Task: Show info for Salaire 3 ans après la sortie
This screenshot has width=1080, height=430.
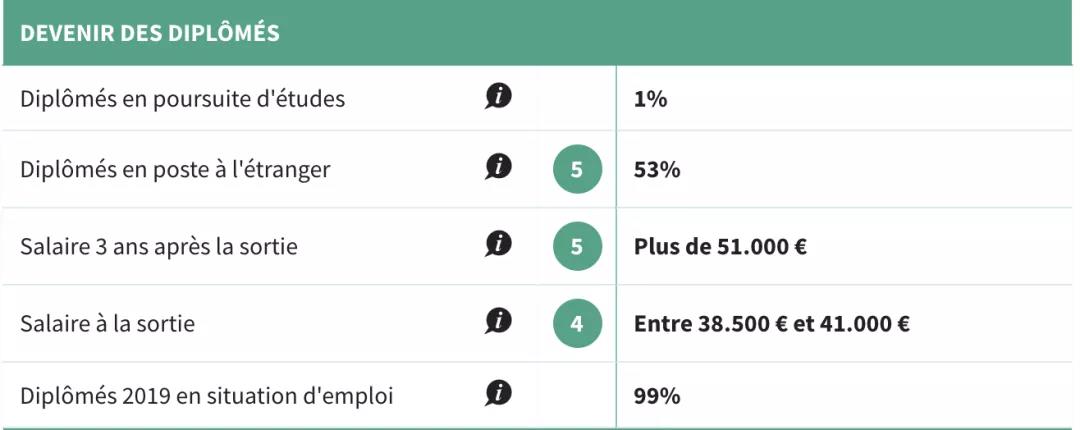Action: pyautogui.click(x=498, y=244)
